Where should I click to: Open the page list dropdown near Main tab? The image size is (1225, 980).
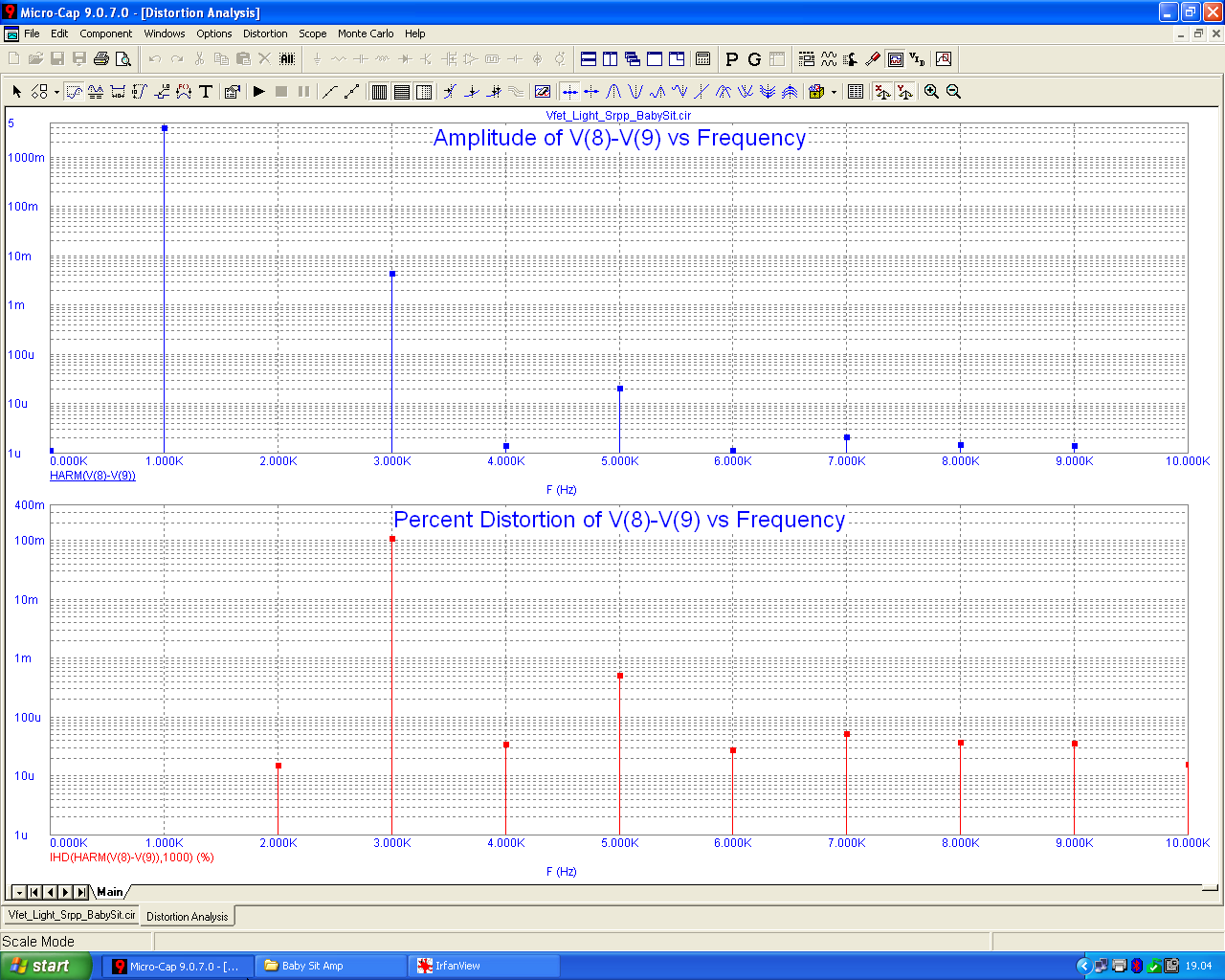click(x=18, y=892)
